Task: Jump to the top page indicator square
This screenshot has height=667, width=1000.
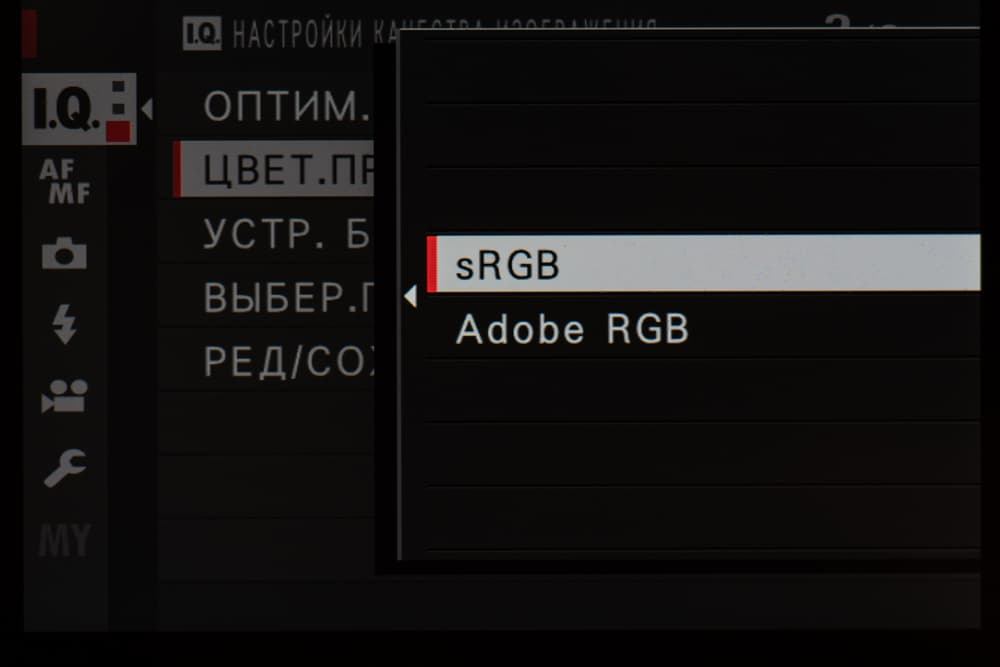Action: pyautogui.click(x=119, y=87)
